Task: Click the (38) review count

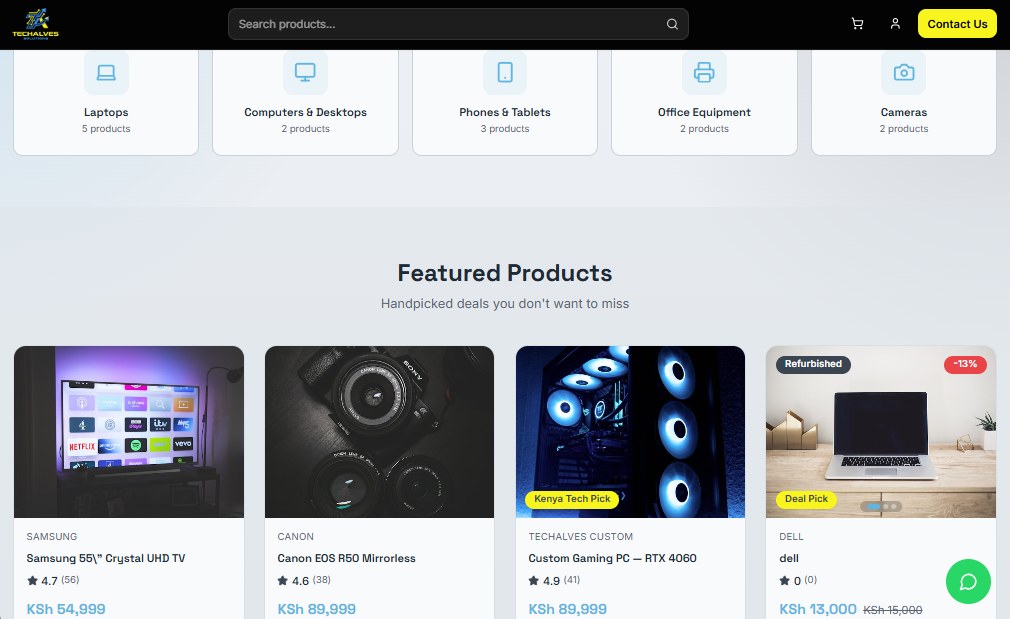Action: [x=321, y=580]
